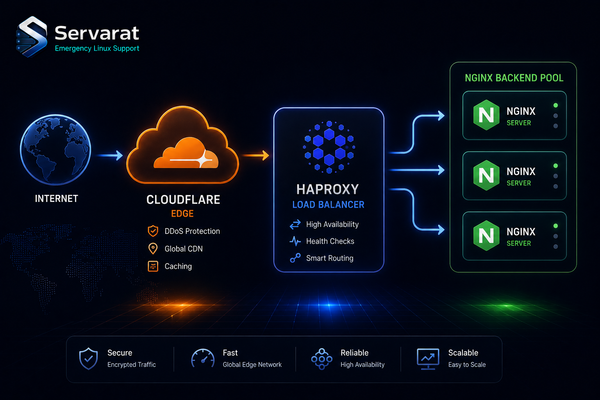Click the middle NGINX hexagon logo
The width and height of the screenshot is (600, 400).
(486, 175)
